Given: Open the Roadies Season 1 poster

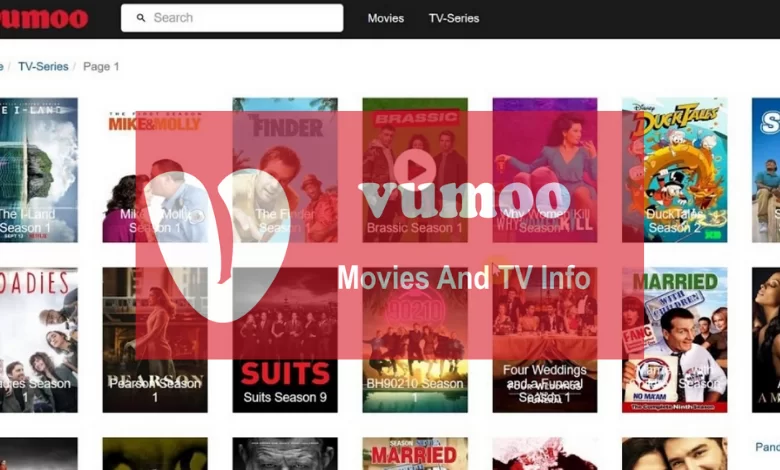Looking at the screenshot, I should (x=39, y=340).
